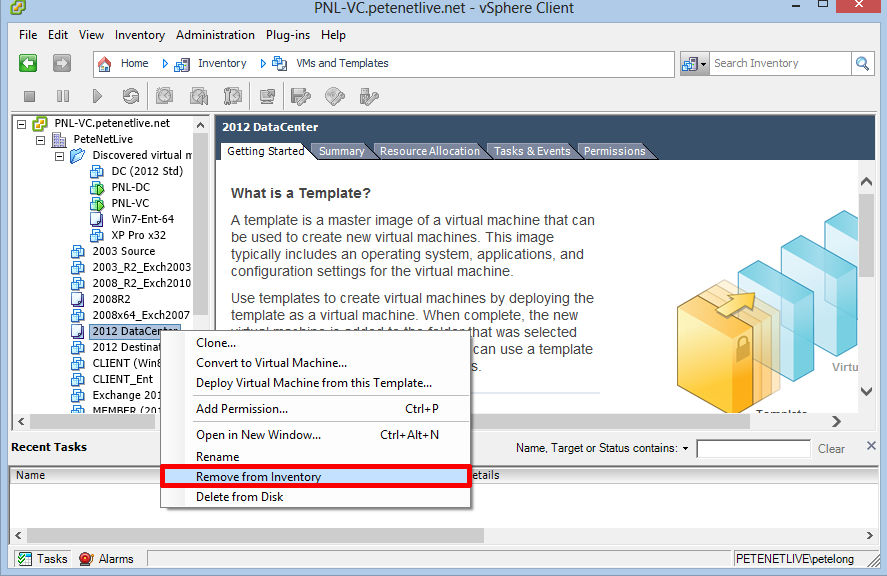Open the Inventory menu

[140, 35]
